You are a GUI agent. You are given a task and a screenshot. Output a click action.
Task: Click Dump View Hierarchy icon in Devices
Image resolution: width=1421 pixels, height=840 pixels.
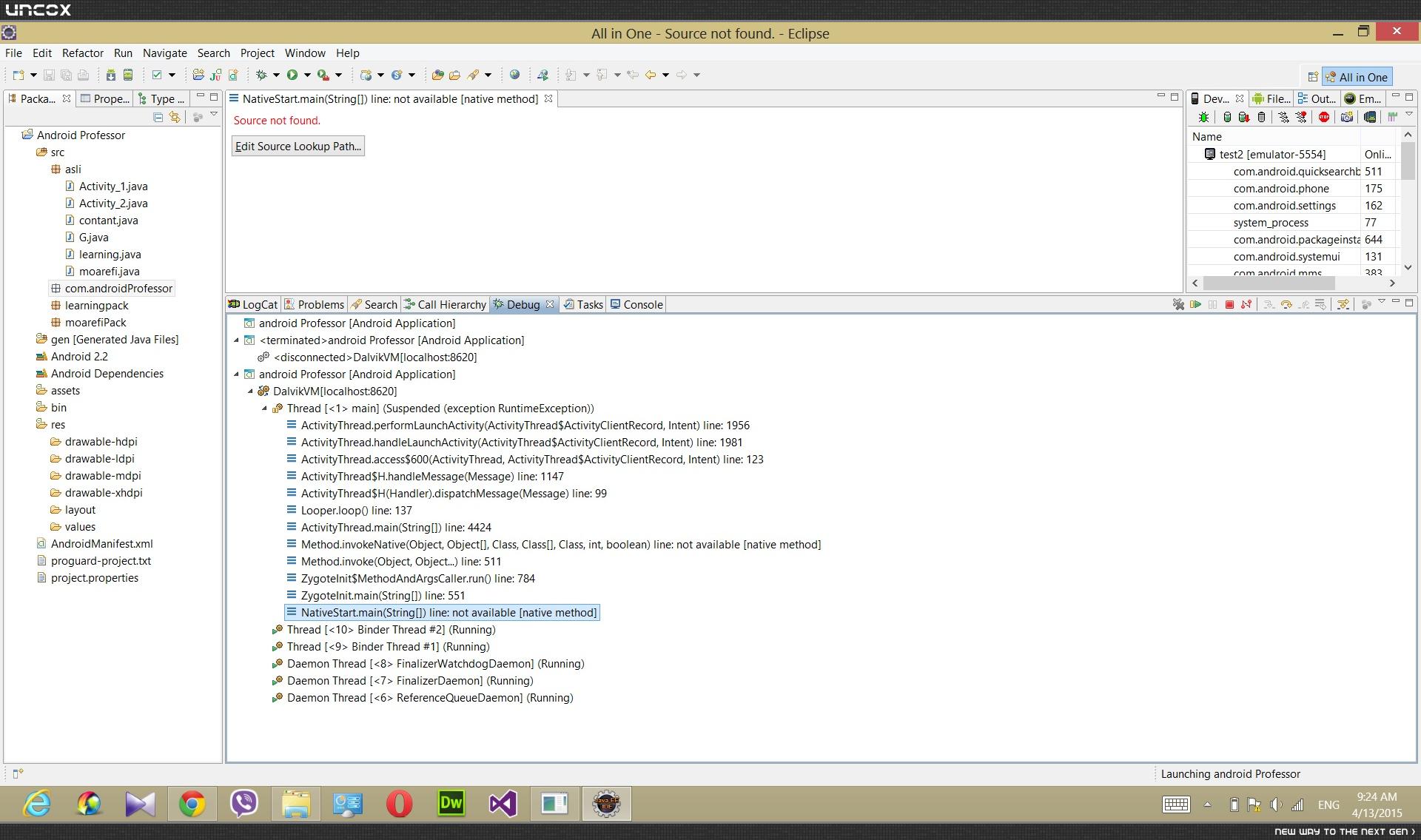(x=1370, y=117)
